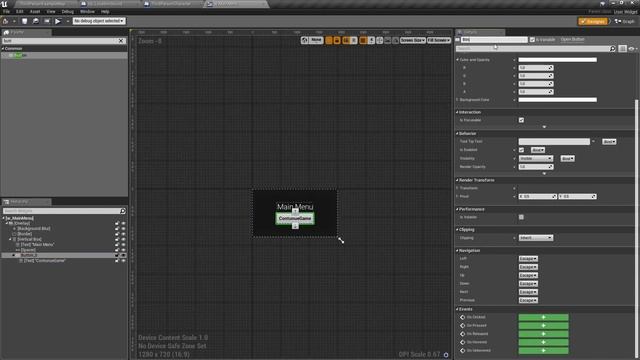Collapse the Vertical Box node in Hierarchy

coord(11,239)
